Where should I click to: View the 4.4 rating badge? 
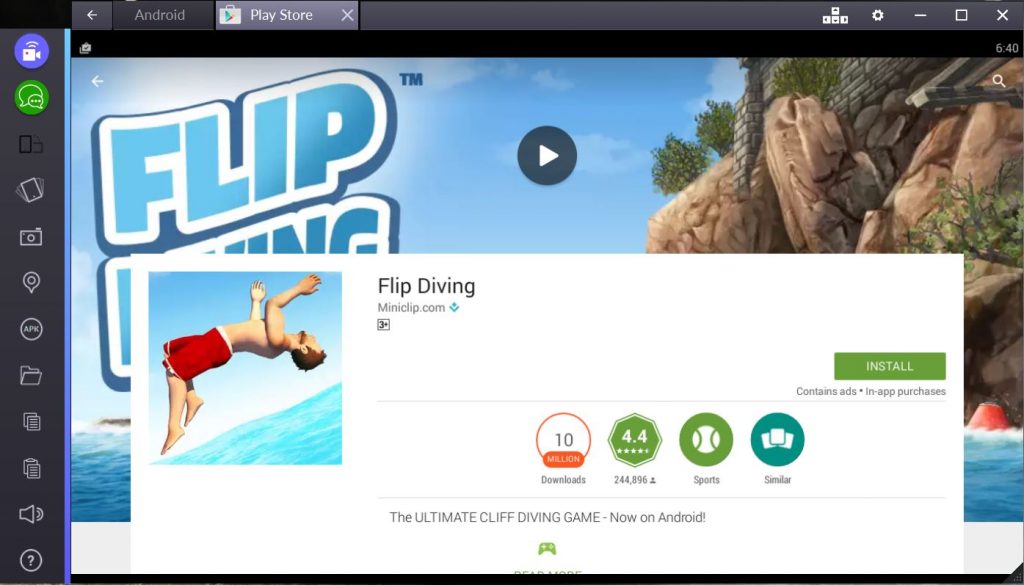point(635,440)
